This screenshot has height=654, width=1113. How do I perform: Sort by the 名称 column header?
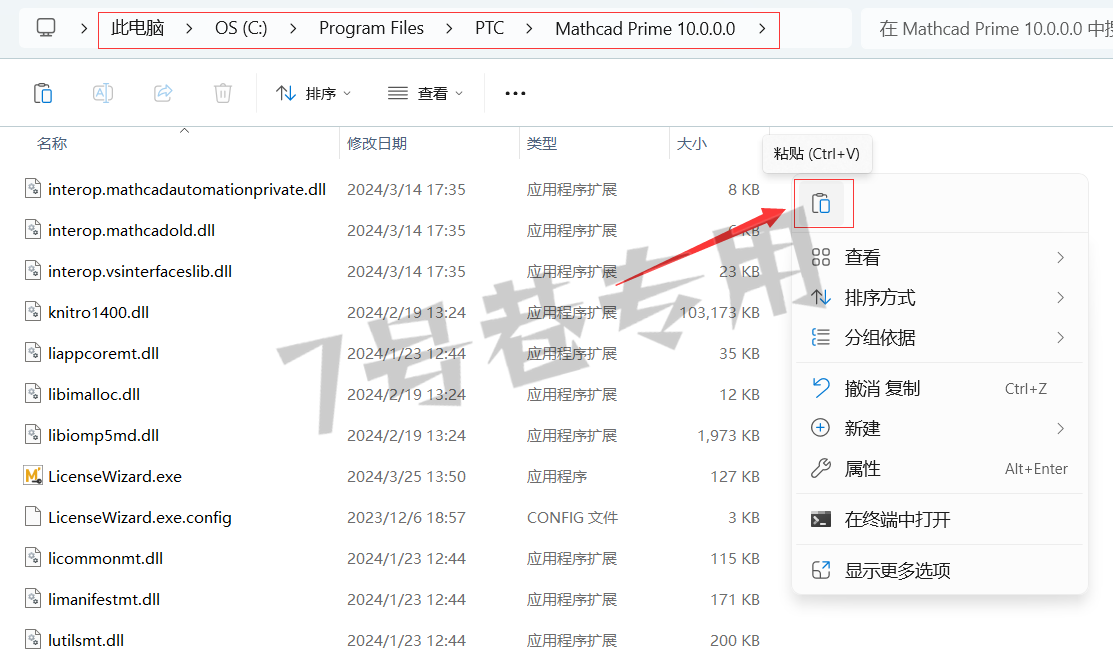pos(52,143)
